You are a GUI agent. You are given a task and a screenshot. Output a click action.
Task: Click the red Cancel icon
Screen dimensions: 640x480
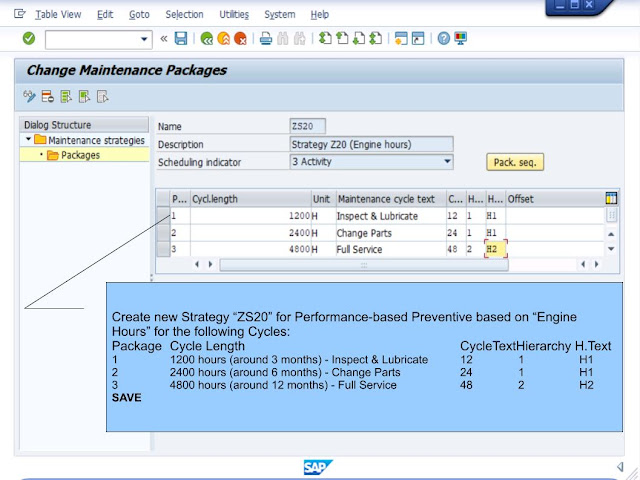pyautogui.click(x=240, y=39)
